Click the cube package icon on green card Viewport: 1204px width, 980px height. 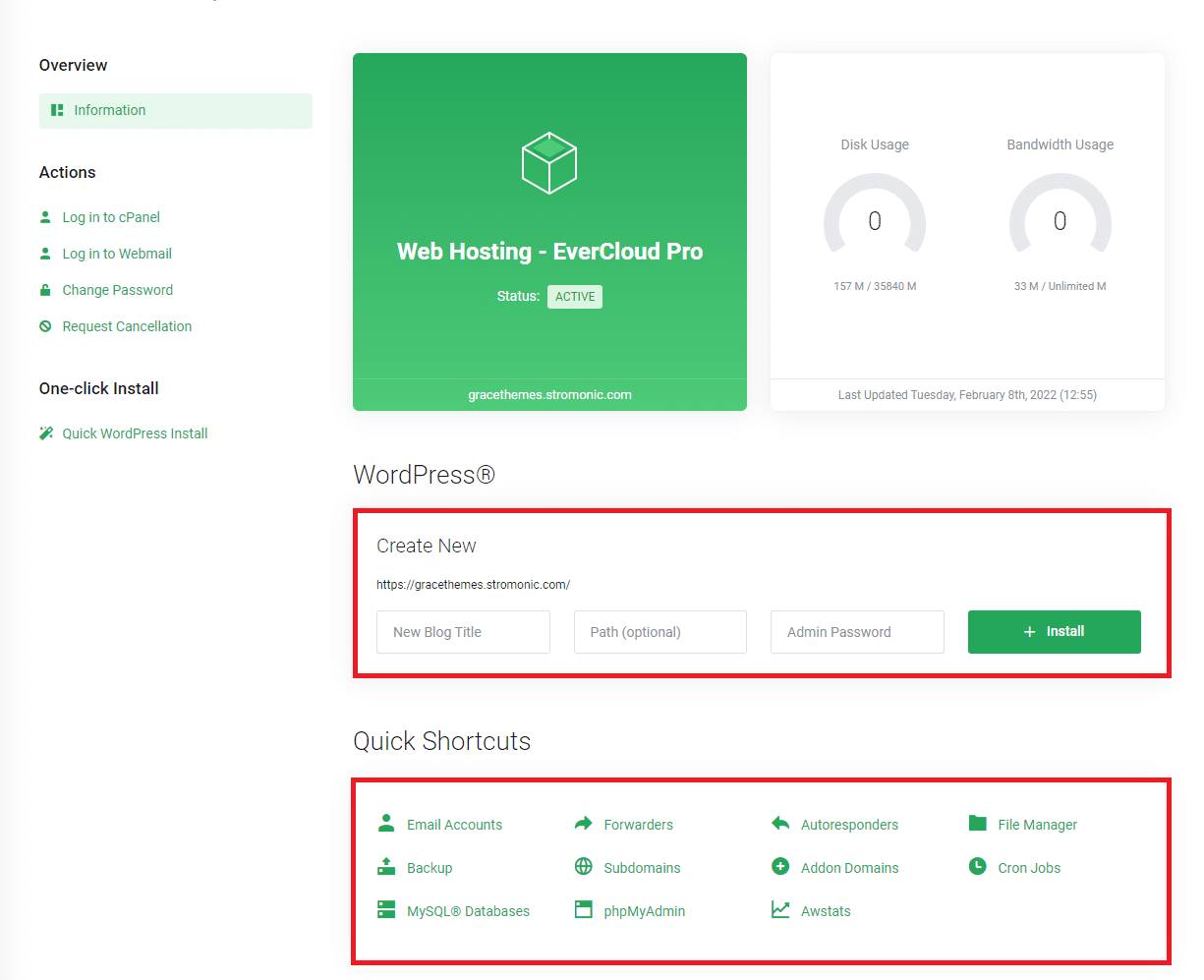[x=549, y=162]
